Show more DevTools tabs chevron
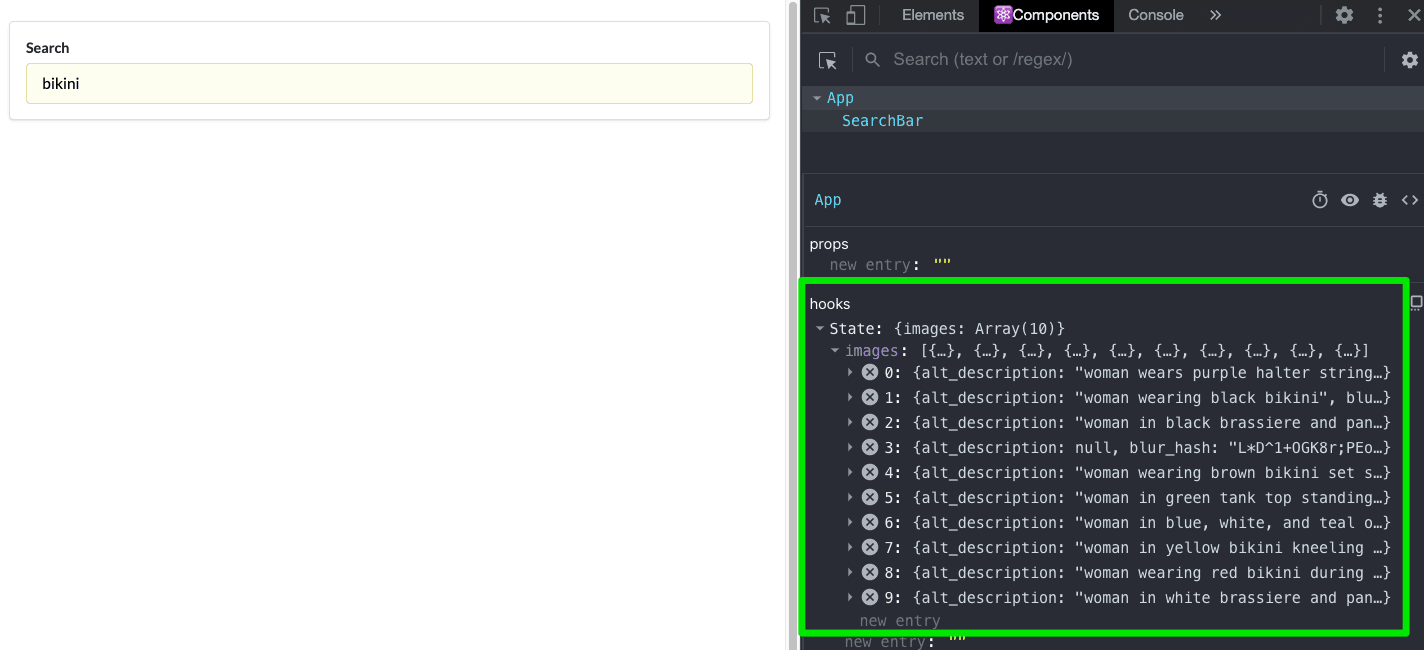Viewport: 1424px width, 650px height. [1215, 15]
